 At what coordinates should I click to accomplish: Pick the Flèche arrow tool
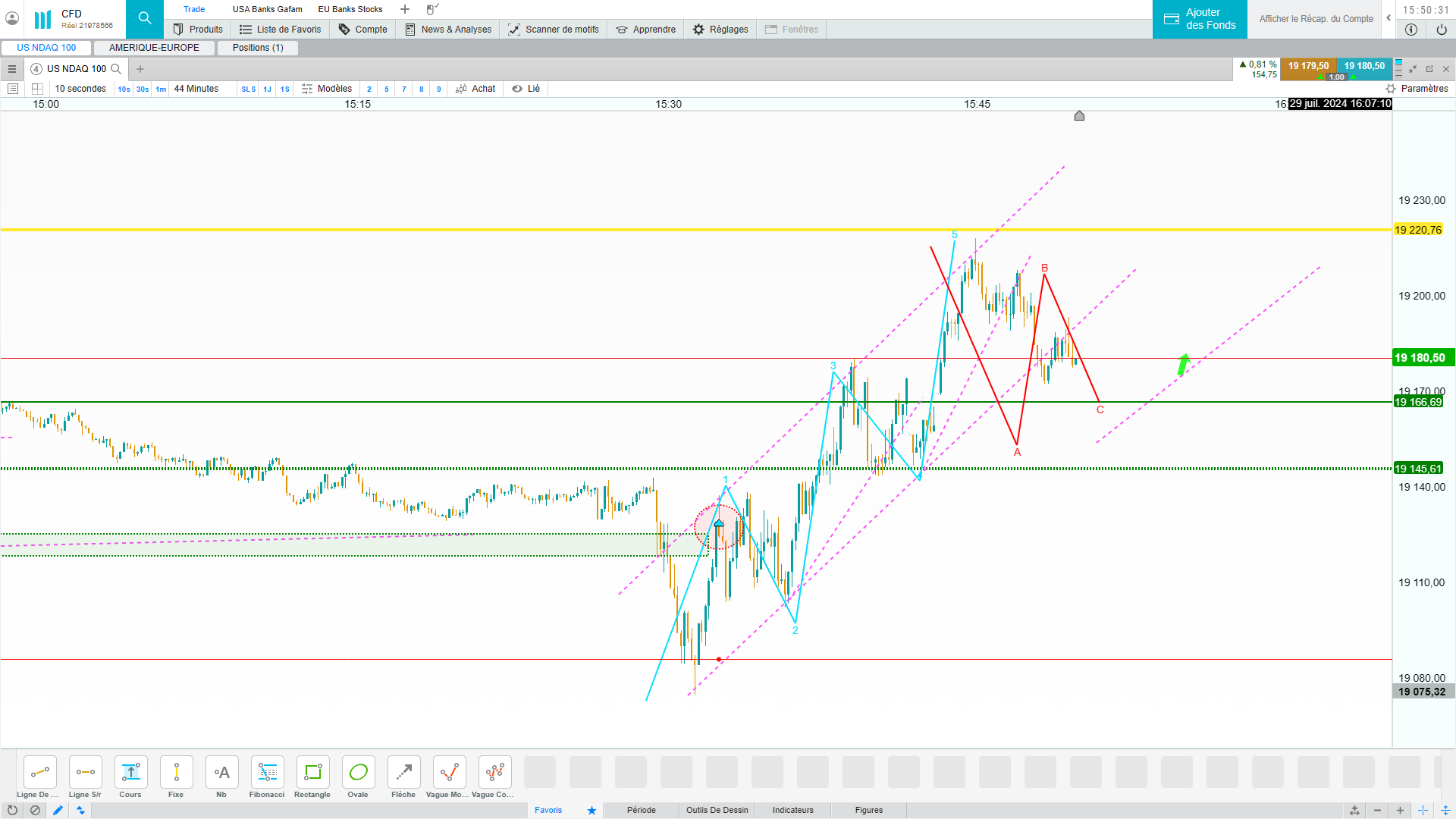(x=403, y=773)
